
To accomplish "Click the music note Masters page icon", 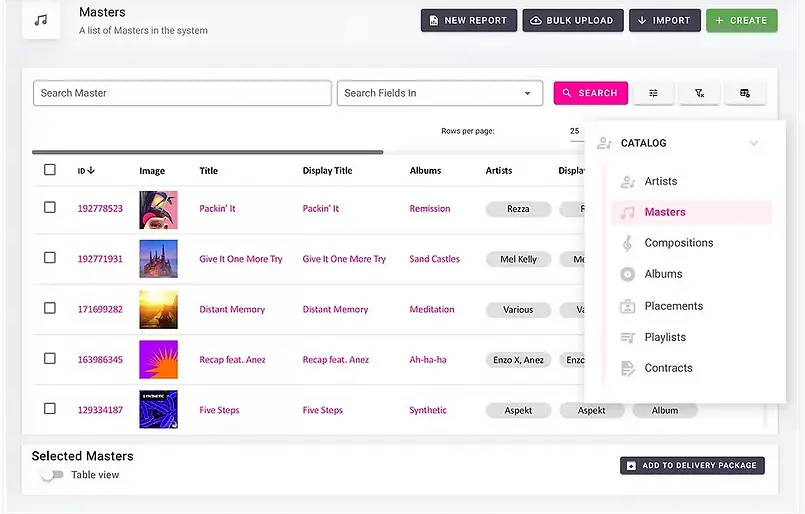I will [41, 20].
